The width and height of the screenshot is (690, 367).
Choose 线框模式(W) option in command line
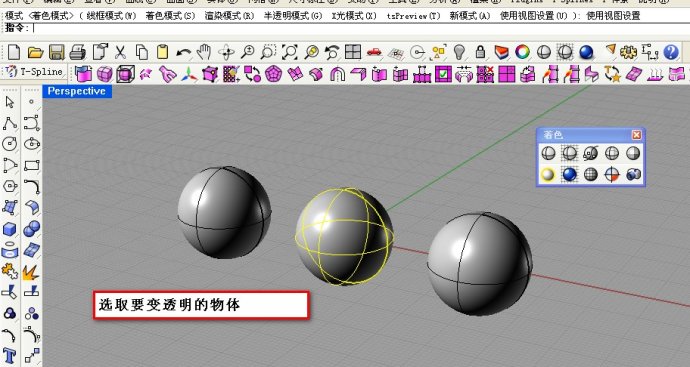[x=111, y=16]
